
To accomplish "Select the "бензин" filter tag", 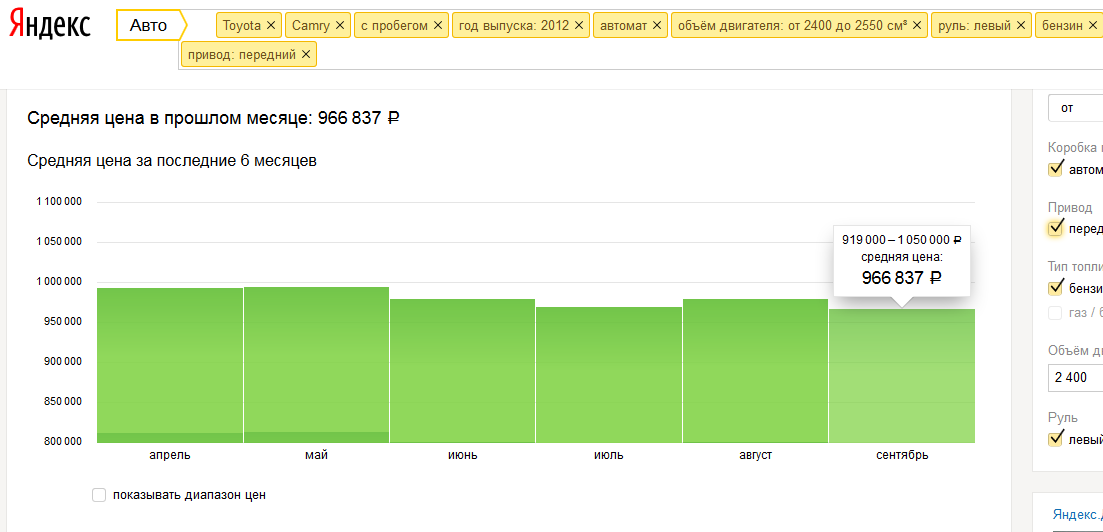I will click(x=1069, y=25).
